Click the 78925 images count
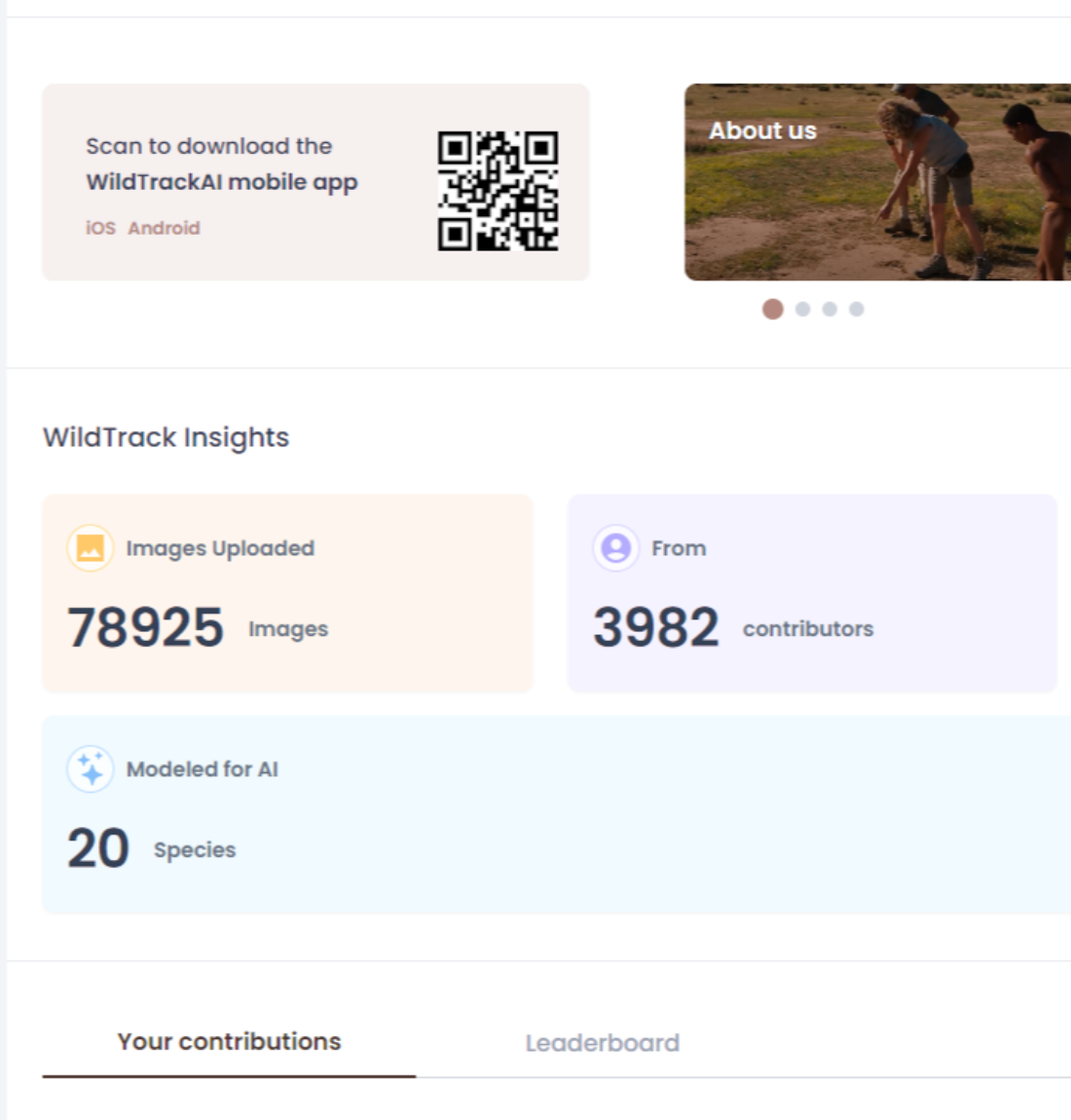The height and width of the screenshot is (1120, 1071). [x=146, y=628]
